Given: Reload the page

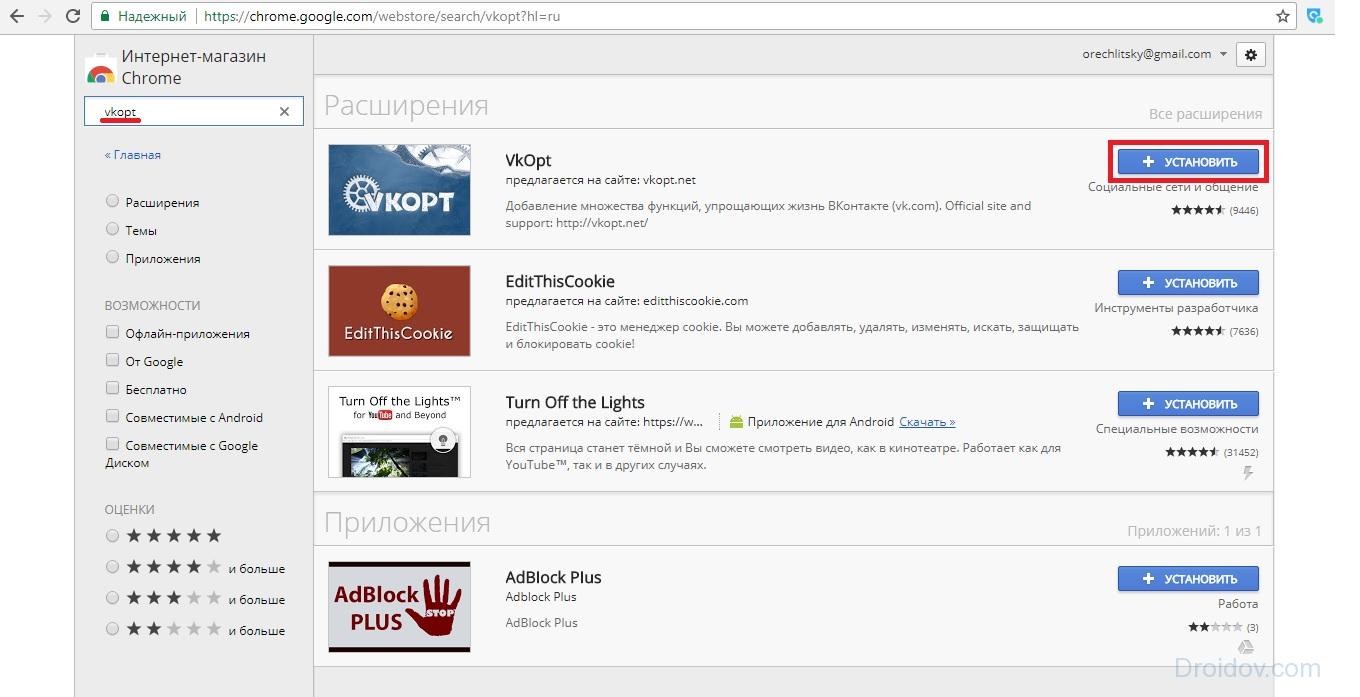Looking at the screenshot, I should [x=73, y=16].
